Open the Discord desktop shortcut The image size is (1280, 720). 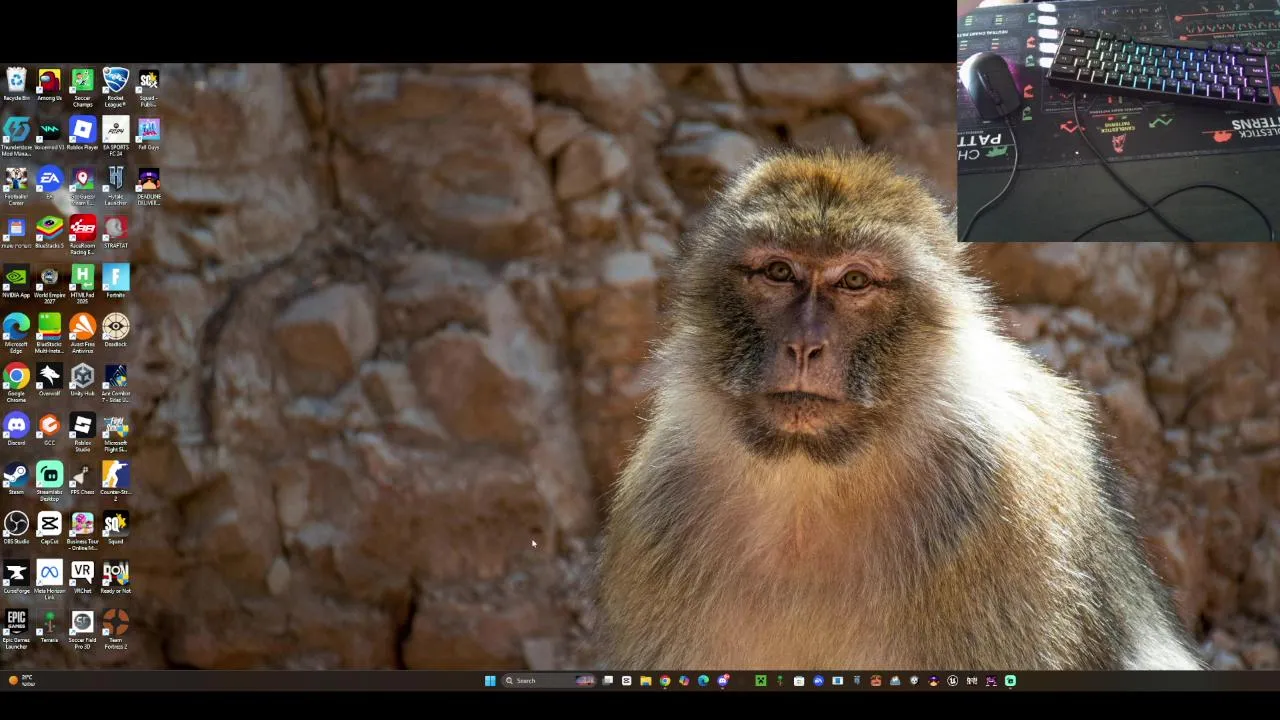16,428
